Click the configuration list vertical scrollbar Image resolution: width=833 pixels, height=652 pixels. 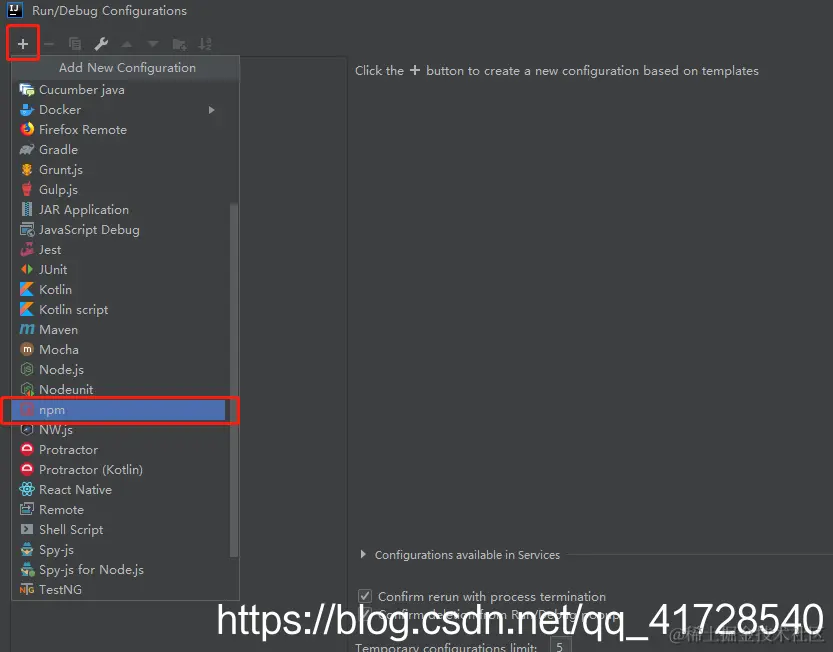(234, 379)
